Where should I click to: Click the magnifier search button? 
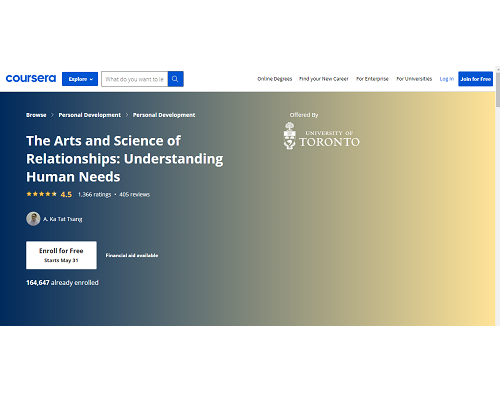(x=176, y=79)
